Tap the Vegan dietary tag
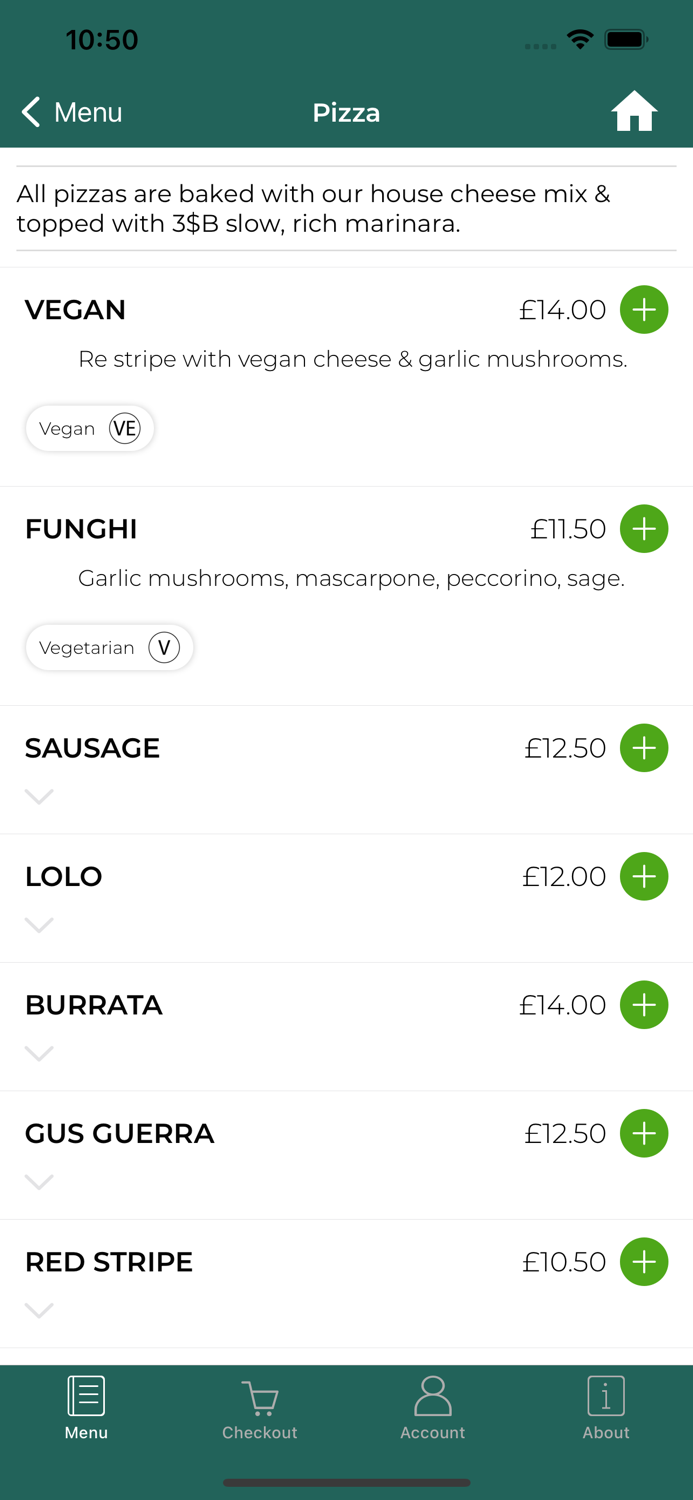 click(x=89, y=429)
